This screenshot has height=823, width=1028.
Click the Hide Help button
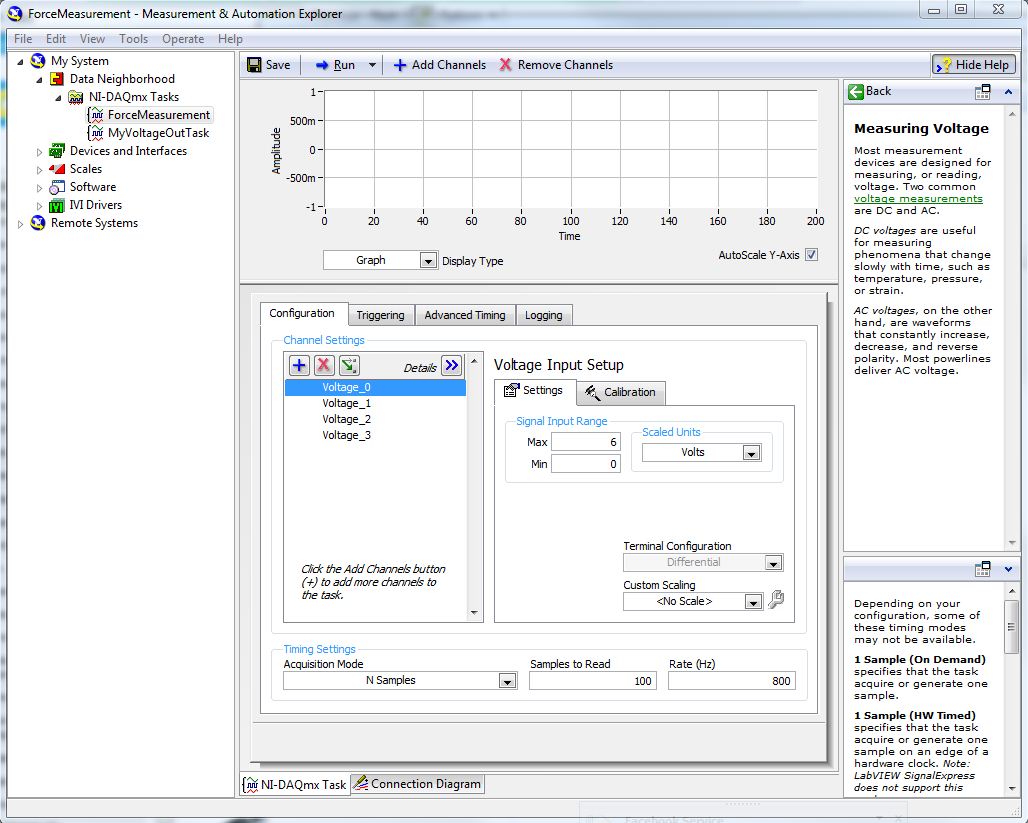973,65
